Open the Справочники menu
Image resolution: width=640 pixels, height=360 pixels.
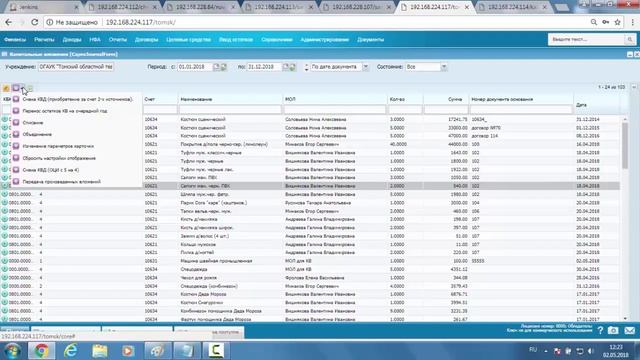(x=277, y=40)
